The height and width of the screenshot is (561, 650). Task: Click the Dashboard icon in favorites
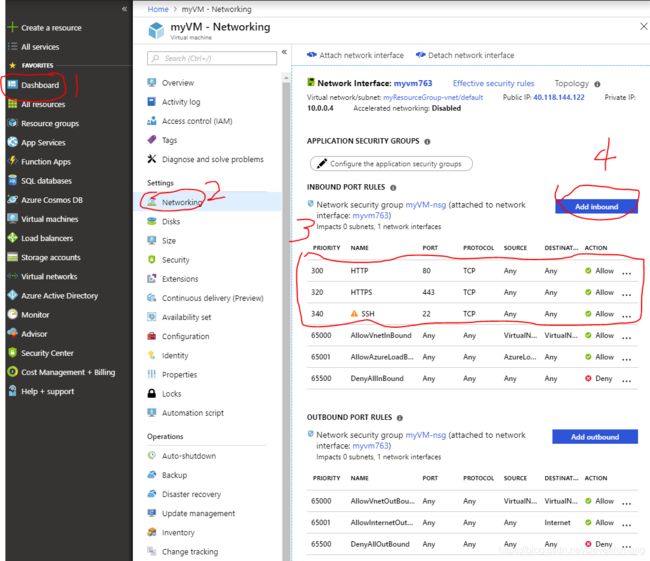coord(12,85)
